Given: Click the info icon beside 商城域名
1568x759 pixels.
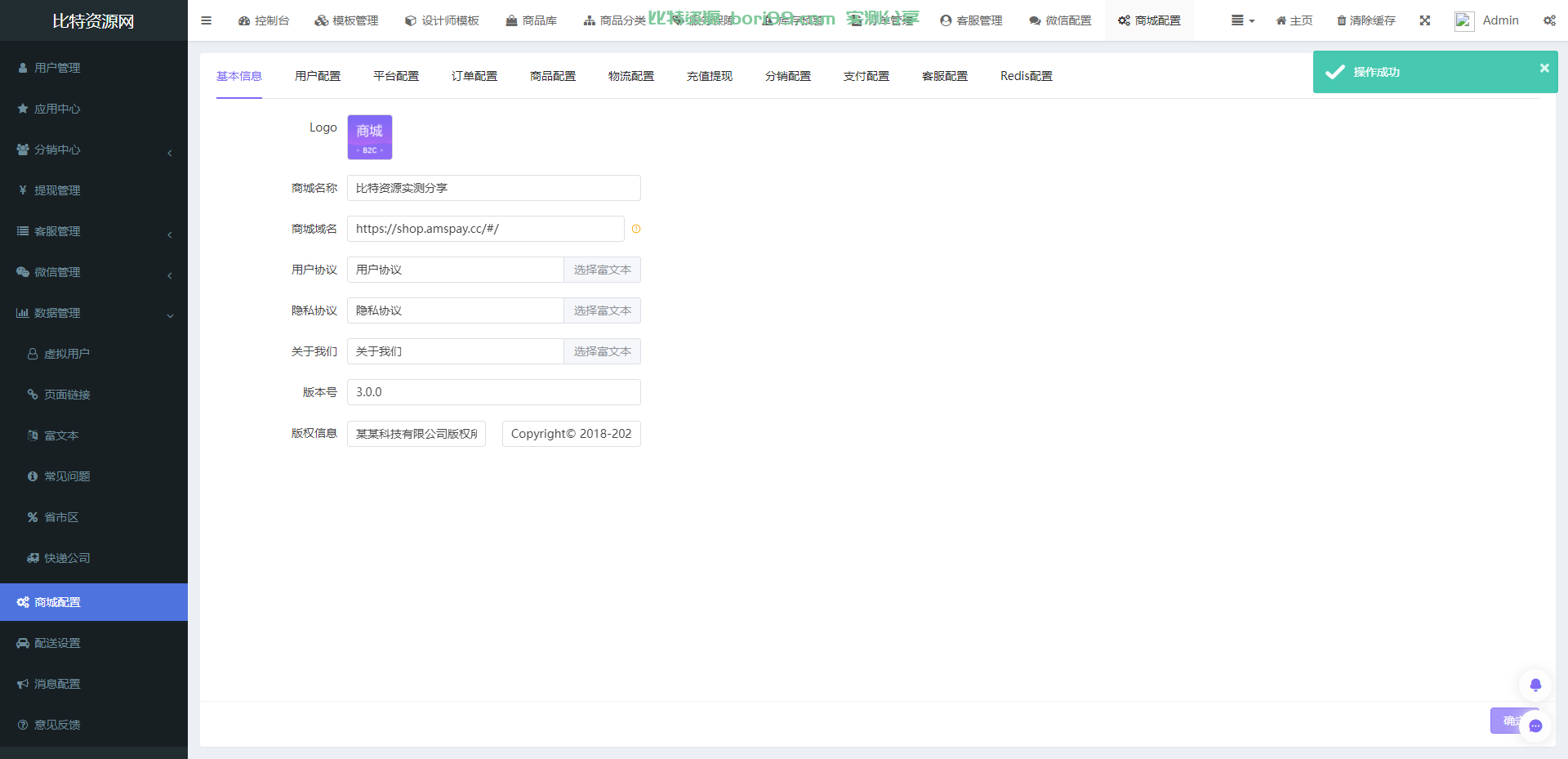Looking at the screenshot, I should tap(636, 230).
